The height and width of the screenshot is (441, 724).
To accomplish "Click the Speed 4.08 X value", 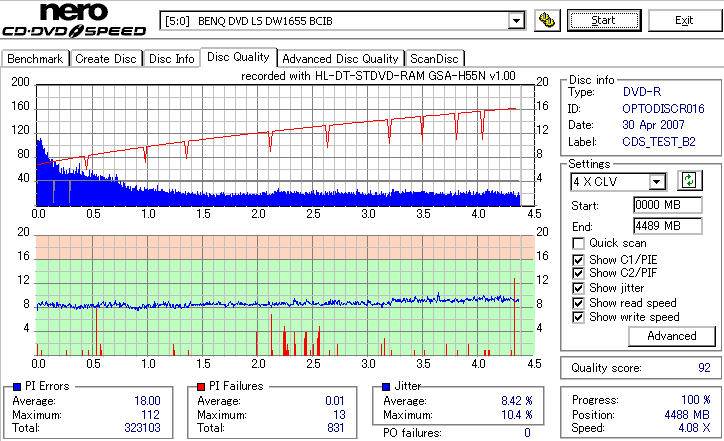I will click(x=694, y=428).
